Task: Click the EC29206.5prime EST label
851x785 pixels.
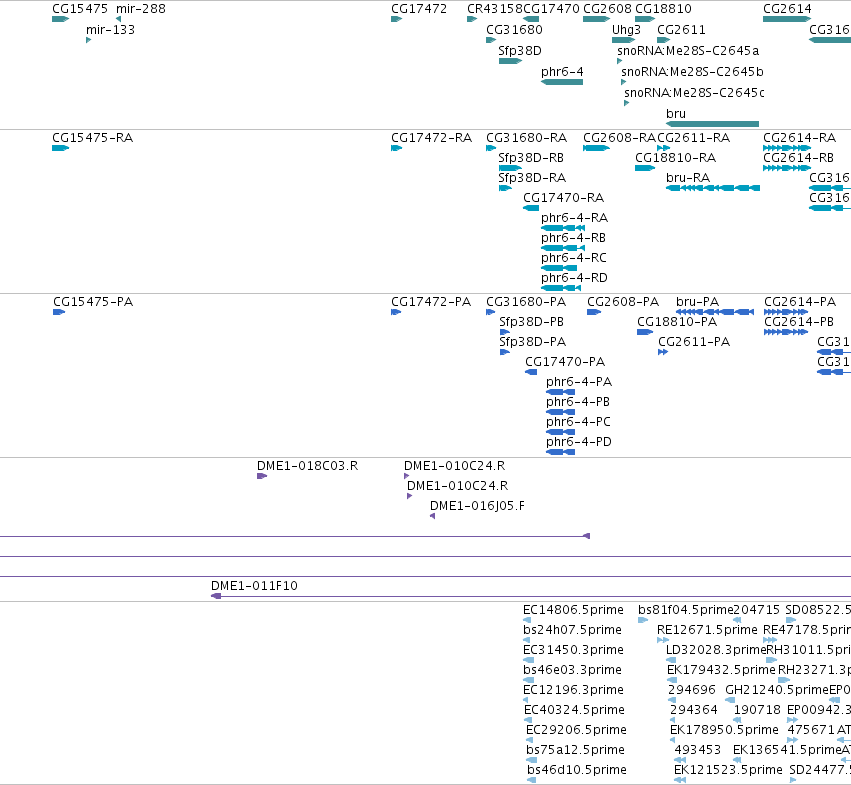Action: tap(576, 730)
